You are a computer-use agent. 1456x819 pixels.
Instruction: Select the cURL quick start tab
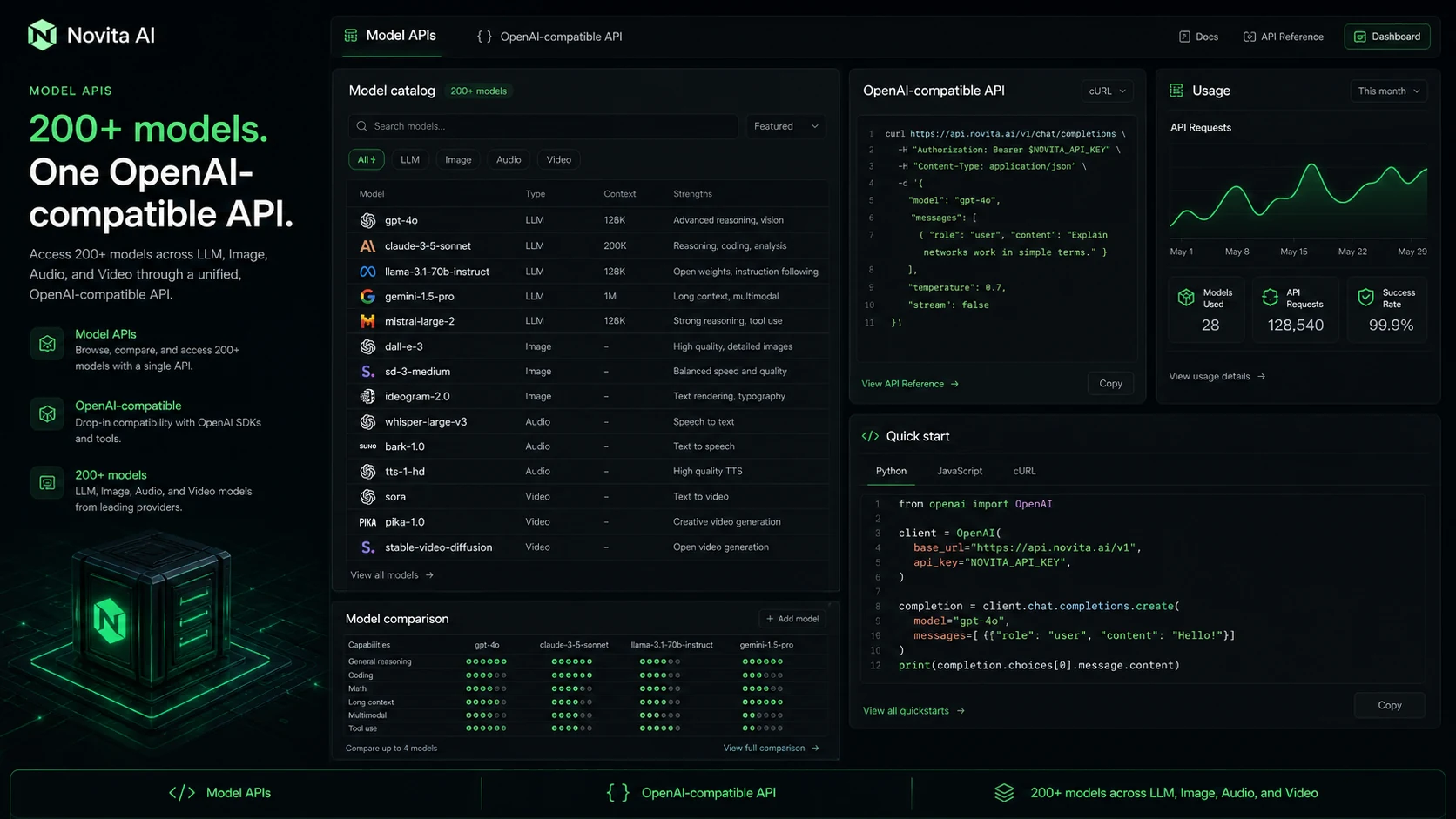1024,471
